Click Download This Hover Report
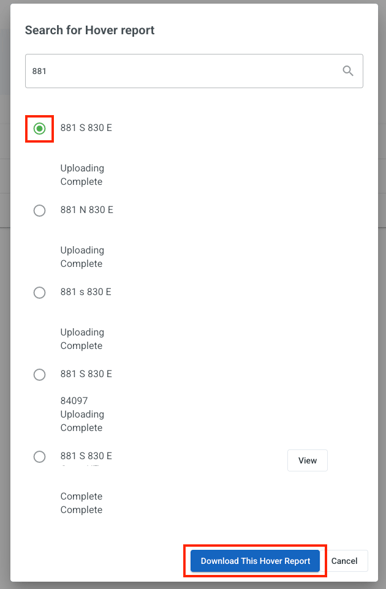 point(255,561)
